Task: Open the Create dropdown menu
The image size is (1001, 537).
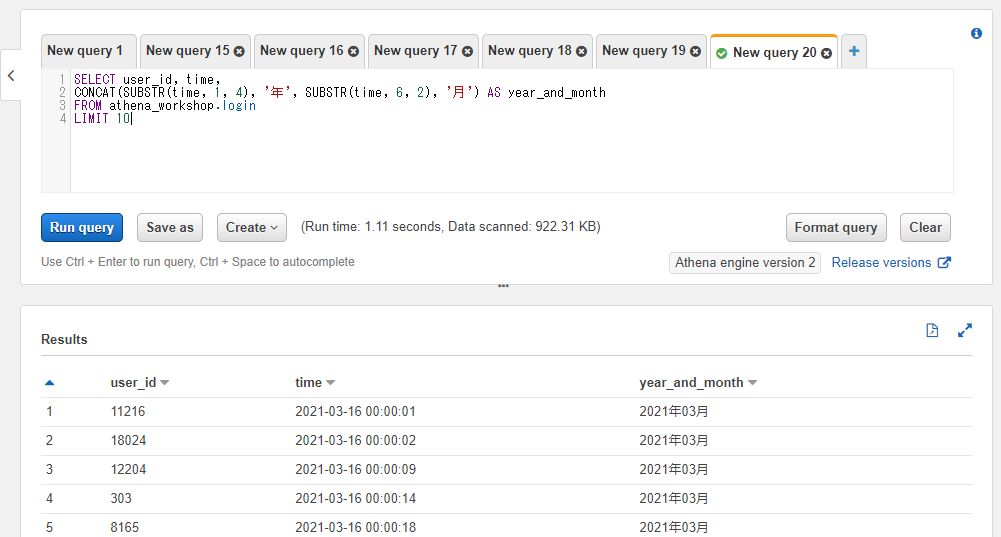Action: click(252, 227)
